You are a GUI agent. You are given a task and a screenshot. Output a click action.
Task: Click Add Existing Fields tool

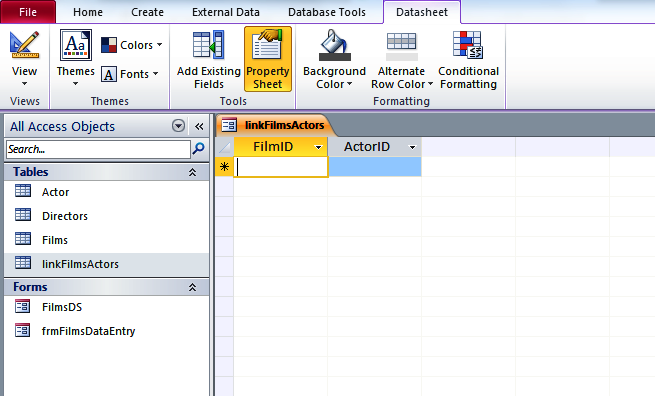pos(209,59)
